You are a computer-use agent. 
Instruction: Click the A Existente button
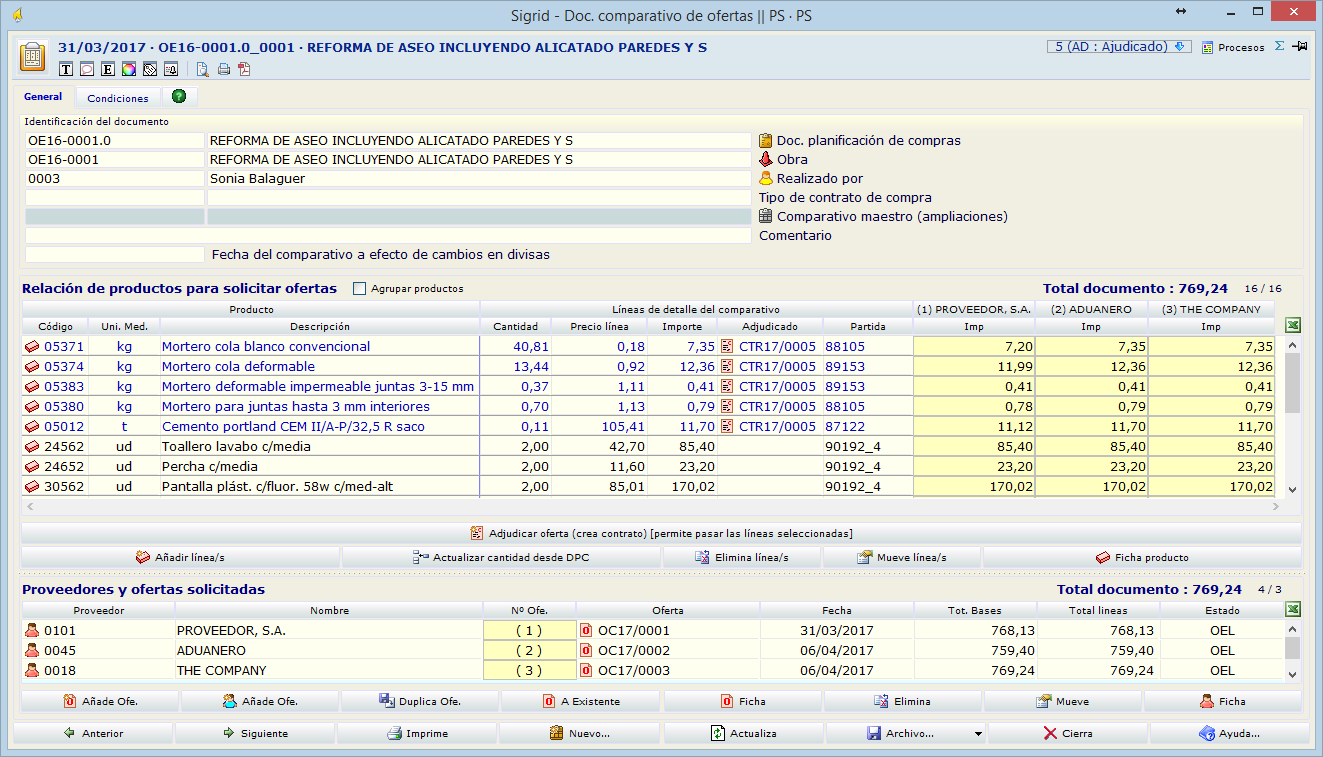click(x=581, y=701)
